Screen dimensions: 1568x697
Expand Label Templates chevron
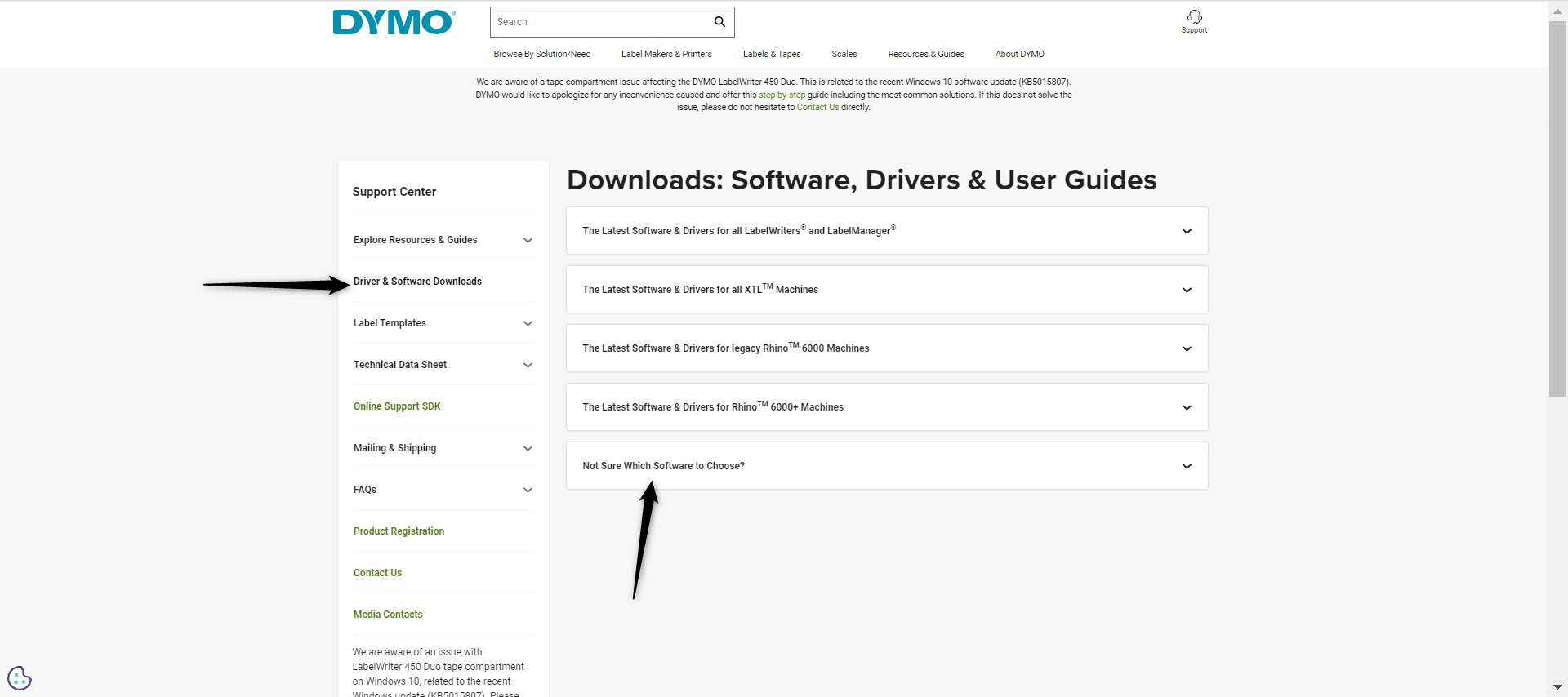click(528, 323)
